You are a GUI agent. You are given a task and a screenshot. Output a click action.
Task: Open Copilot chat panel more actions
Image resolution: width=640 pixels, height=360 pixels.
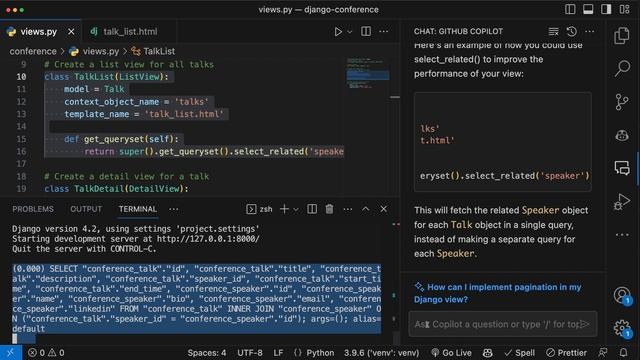(x=589, y=31)
